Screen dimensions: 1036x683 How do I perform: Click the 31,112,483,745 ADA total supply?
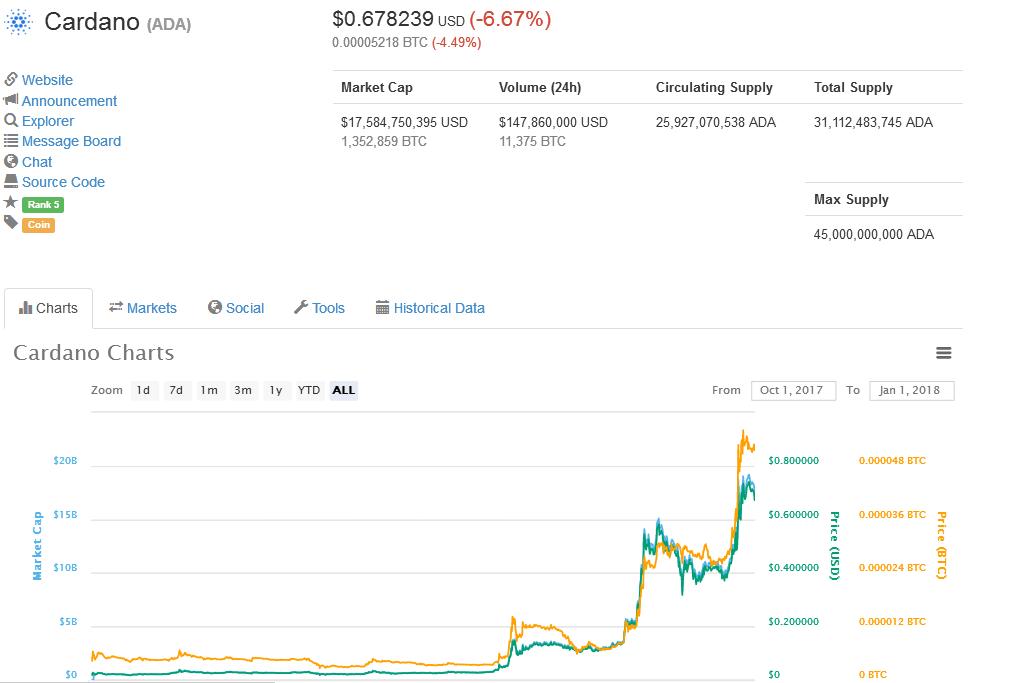873,123
